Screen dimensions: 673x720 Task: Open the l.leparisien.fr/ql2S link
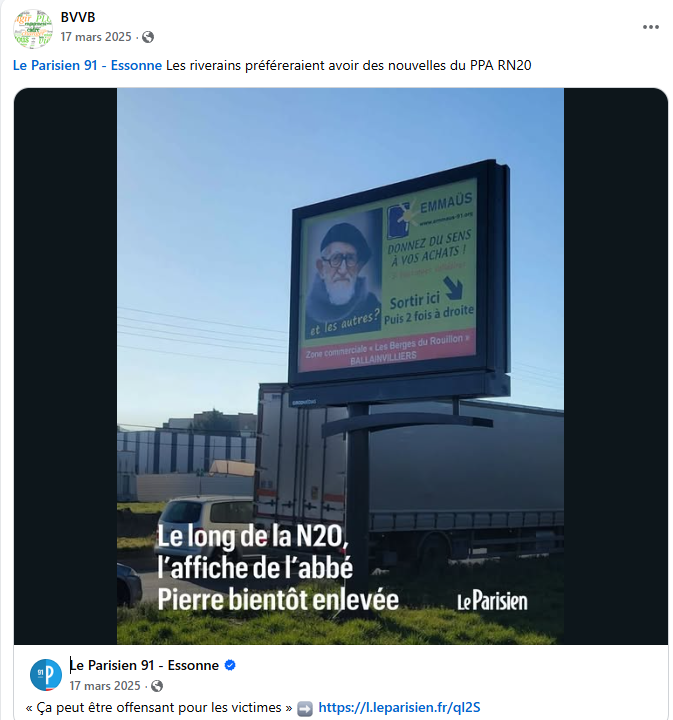(399, 707)
